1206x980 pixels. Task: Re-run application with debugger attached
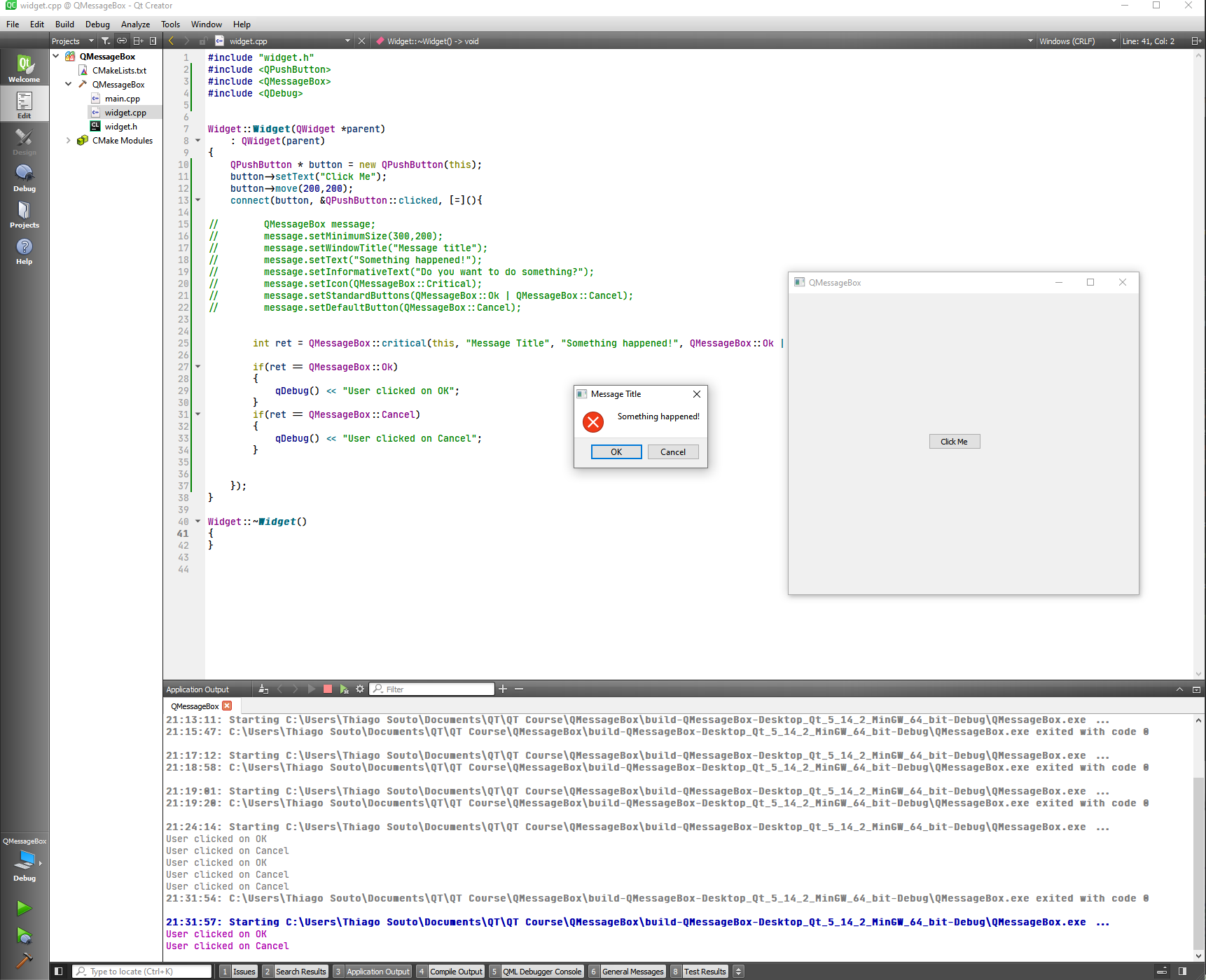click(x=344, y=689)
